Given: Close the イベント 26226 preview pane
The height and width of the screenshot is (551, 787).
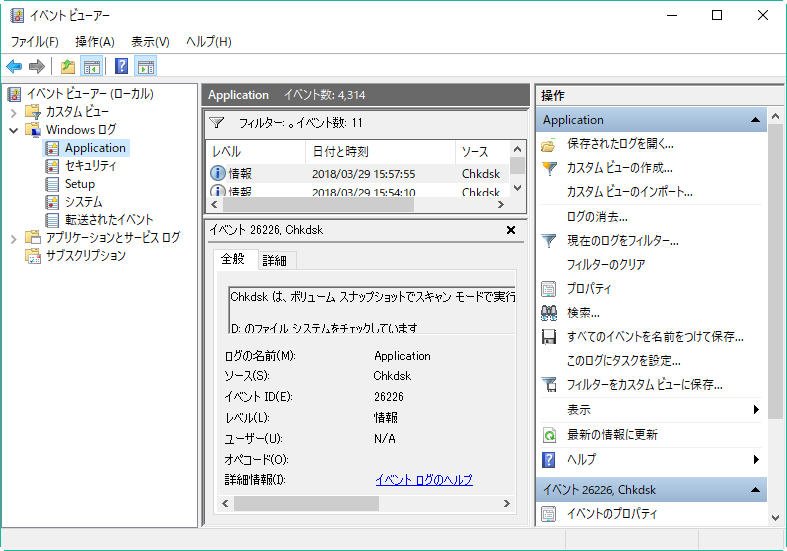Looking at the screenshot, I should click(511, 230).
